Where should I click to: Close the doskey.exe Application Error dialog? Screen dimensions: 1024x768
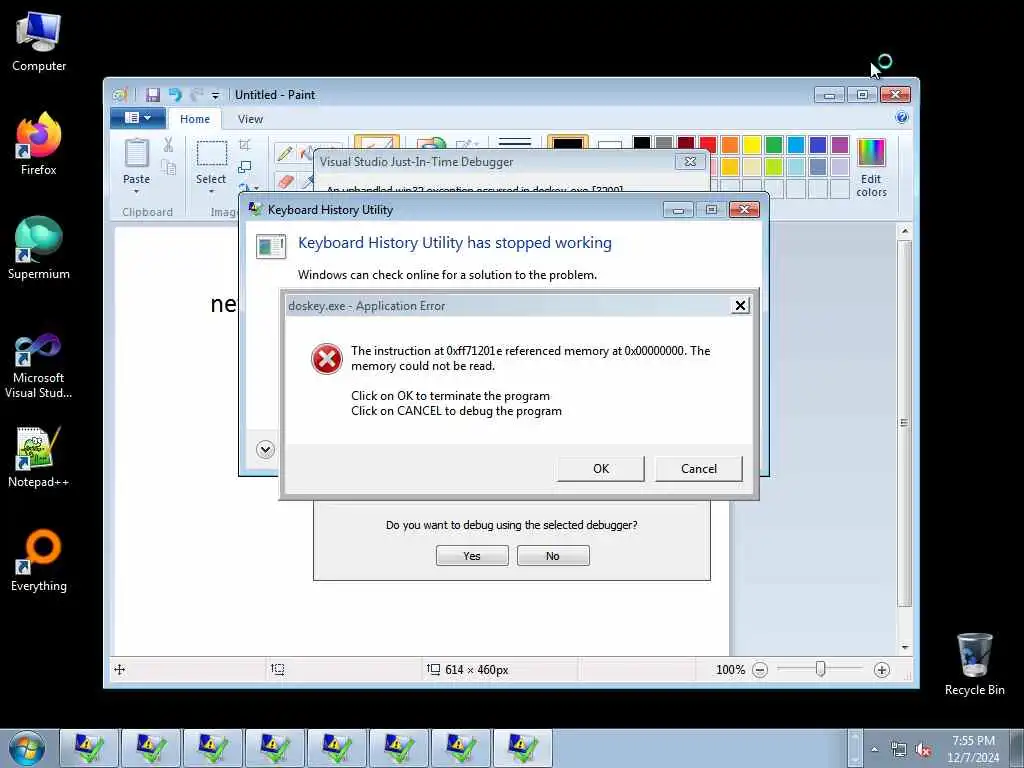pos(740,305)
